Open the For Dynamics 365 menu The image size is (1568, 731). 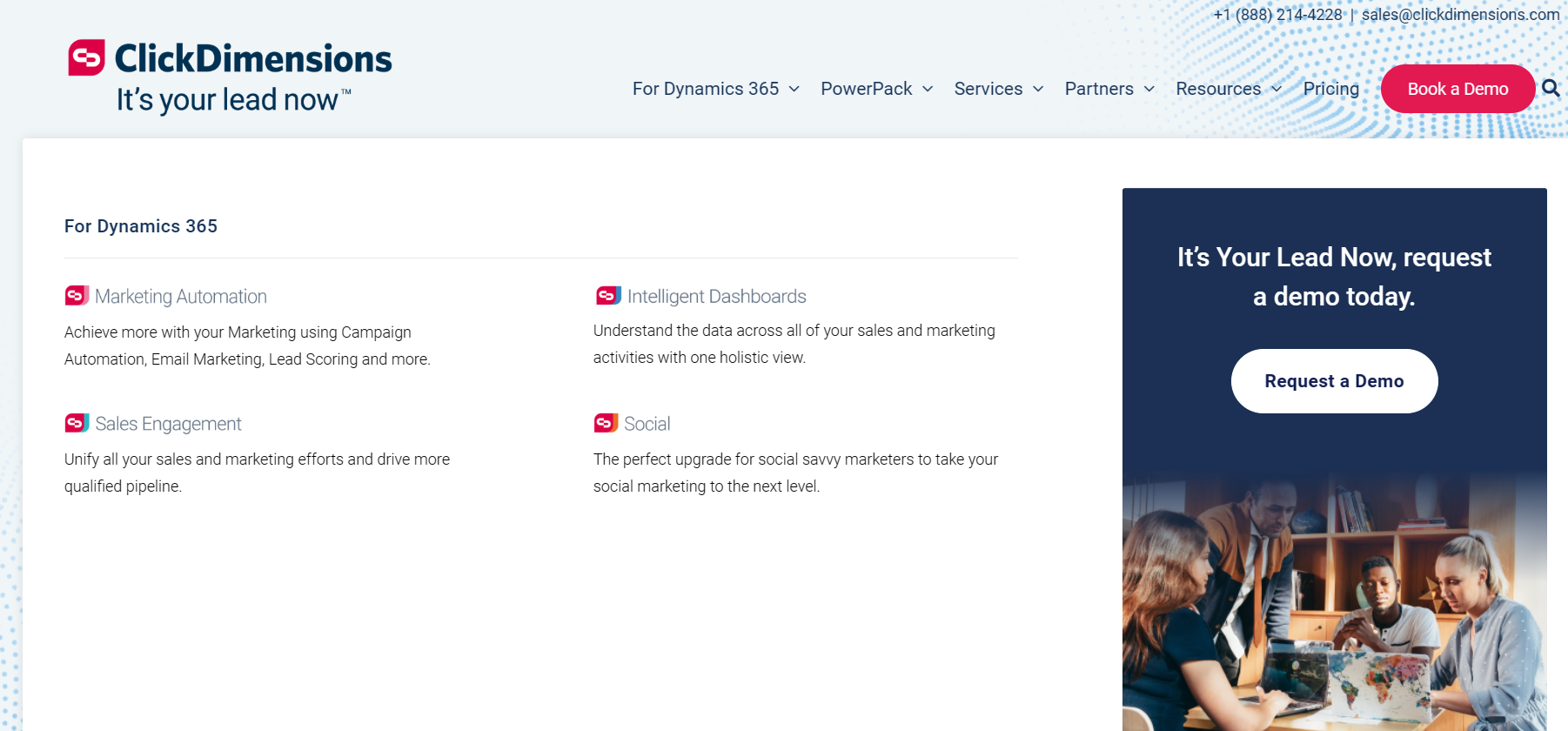(706, 89)
